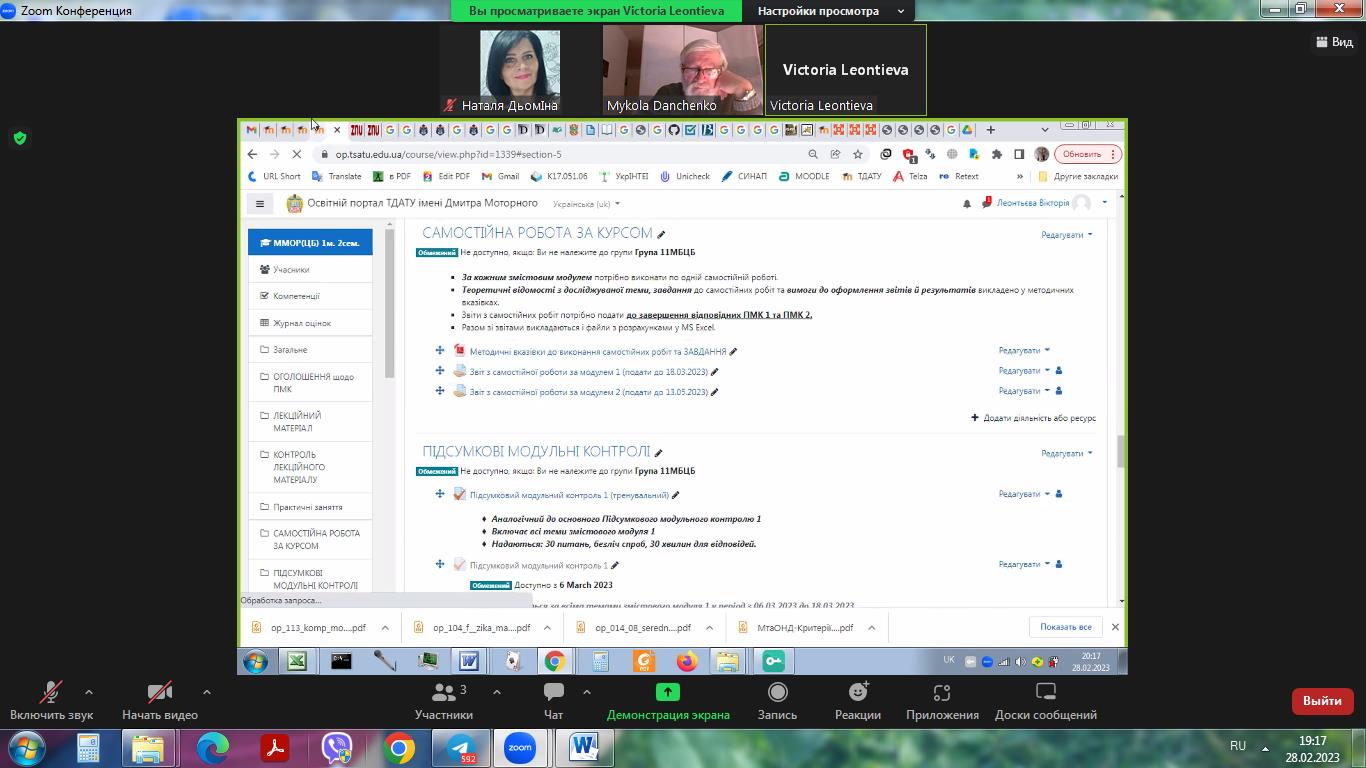
Task: Open Word from the Windows taskbar
Action: [584, 748]
